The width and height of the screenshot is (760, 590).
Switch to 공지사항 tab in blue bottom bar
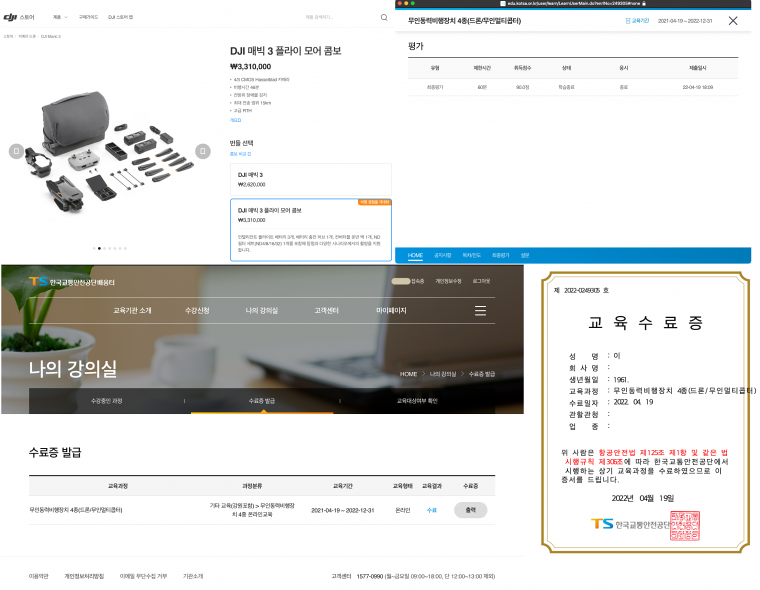click(442, 255)
